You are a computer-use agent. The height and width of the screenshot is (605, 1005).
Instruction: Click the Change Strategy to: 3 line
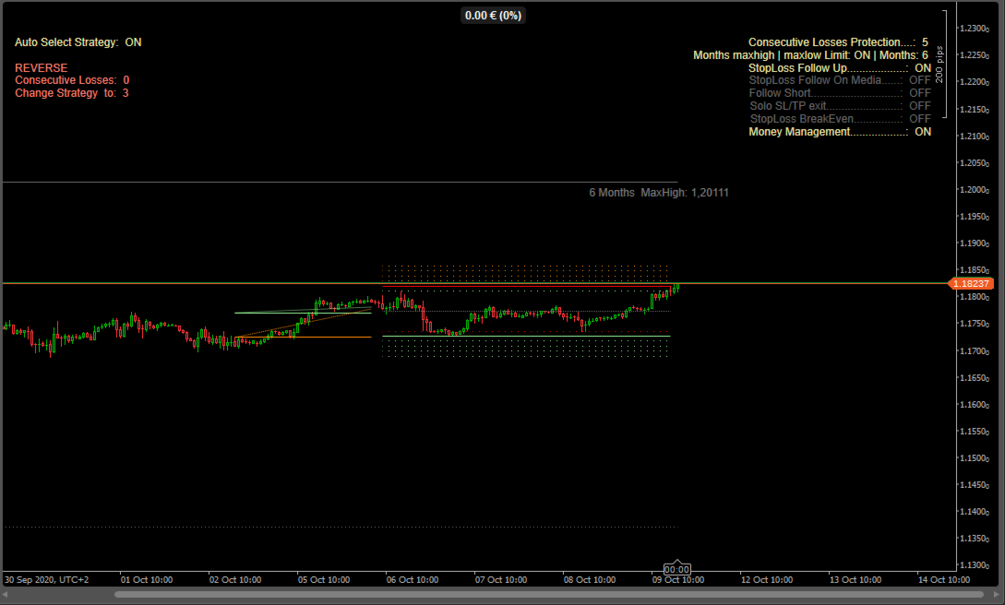tap(72, 93)
